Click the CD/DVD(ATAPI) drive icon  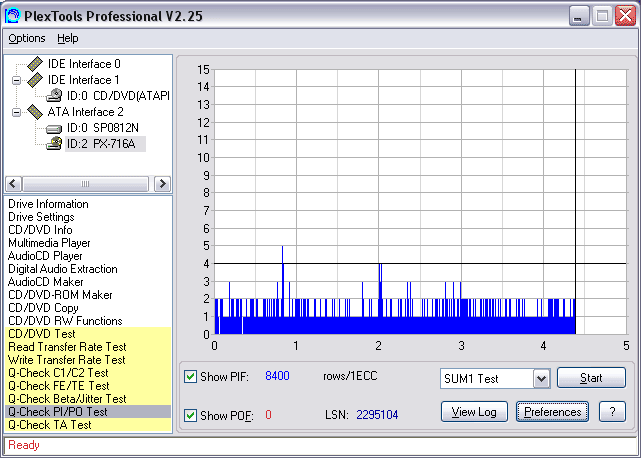54,96
